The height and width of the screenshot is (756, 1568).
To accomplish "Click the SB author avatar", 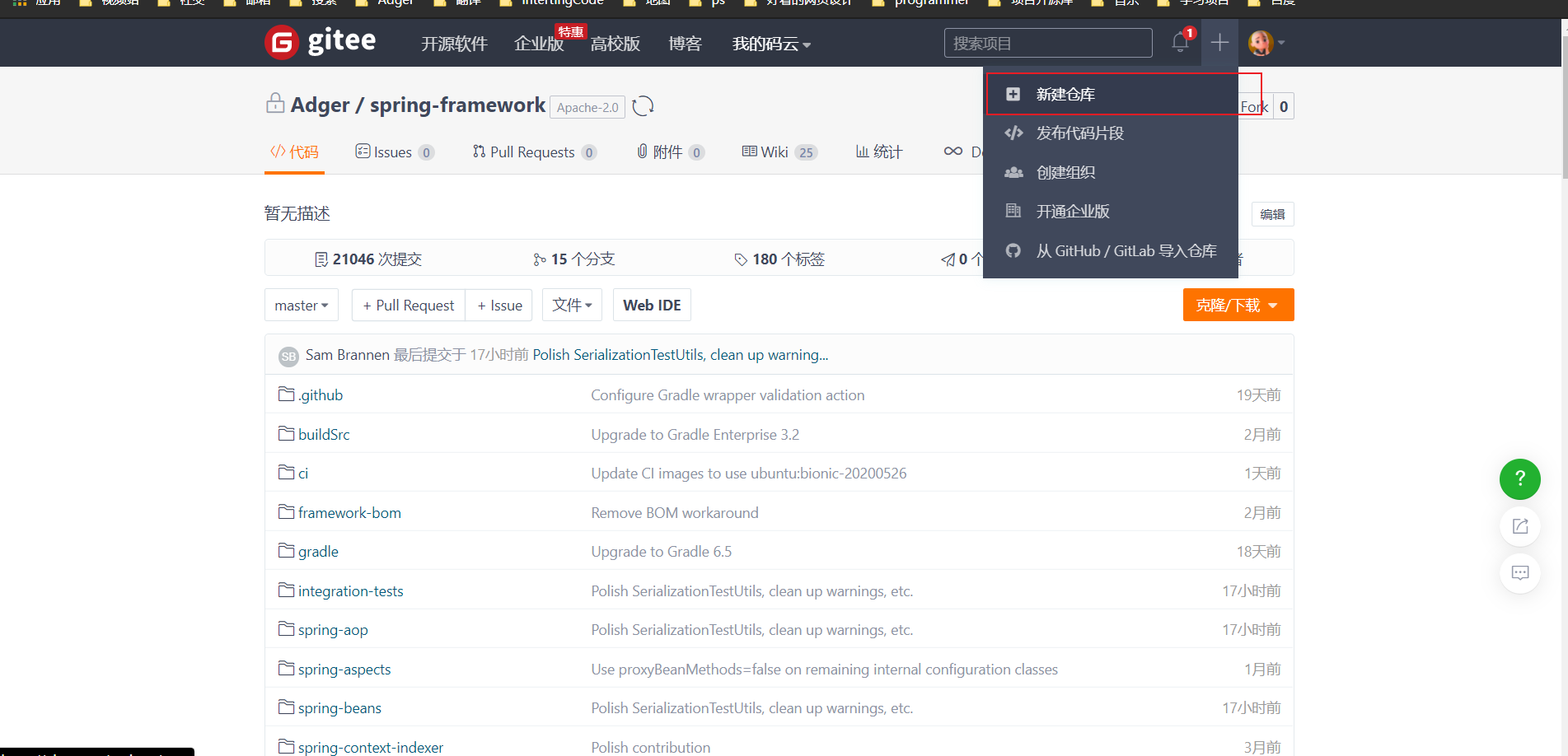I will pyautogui.click(x=288, y=356).
